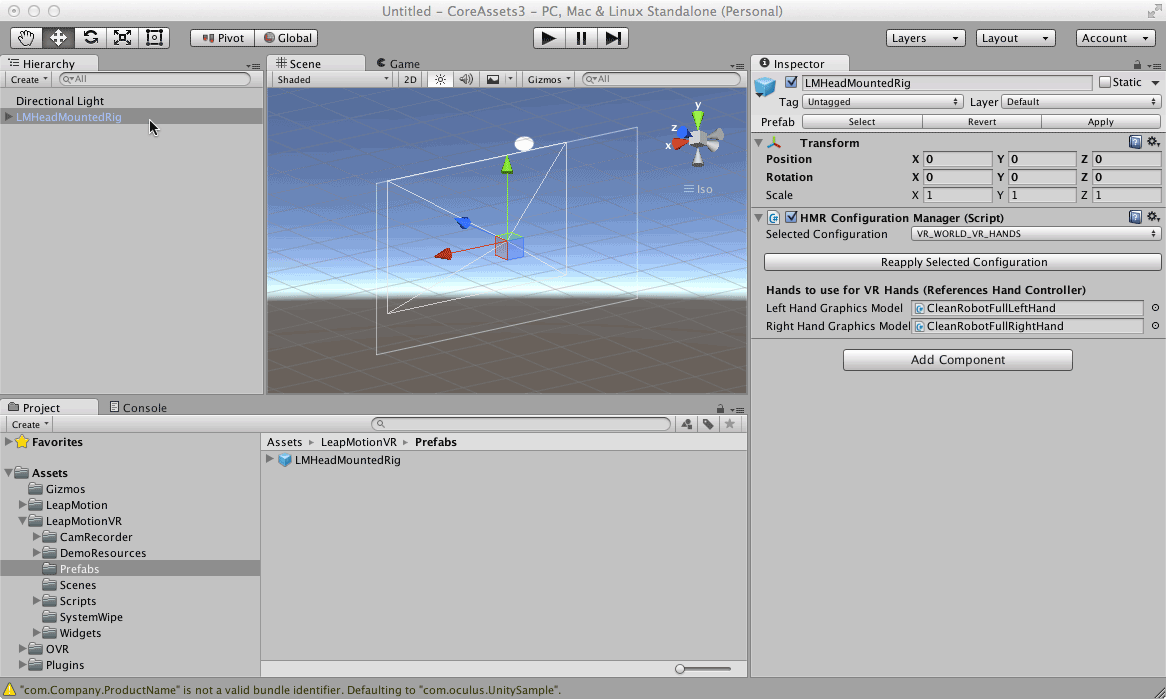Click the green Y-axis move arrow
Screen dimensions: 1166x699
click(x=507, y=164)
